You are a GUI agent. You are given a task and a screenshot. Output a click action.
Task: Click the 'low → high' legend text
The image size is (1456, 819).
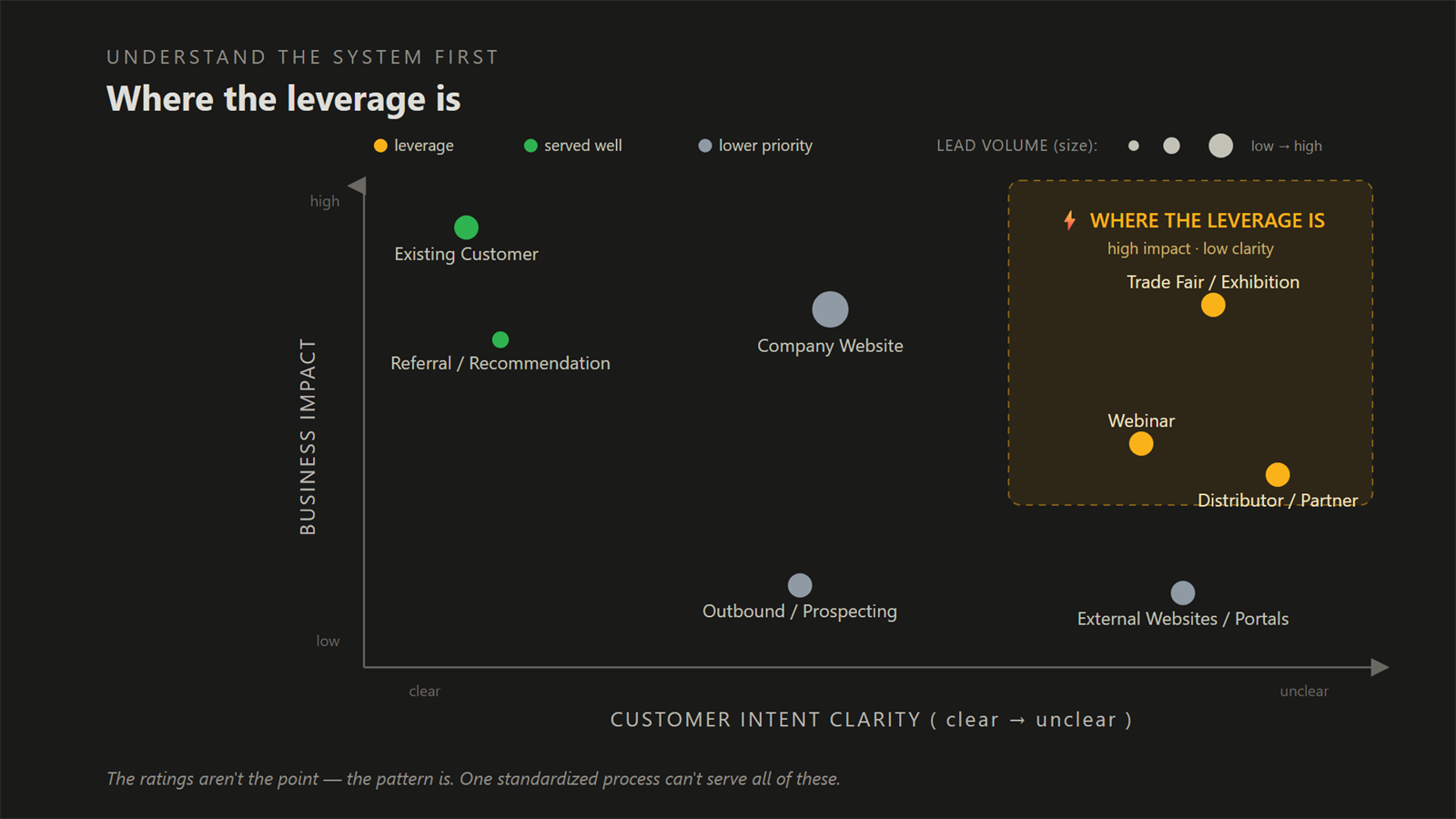pyautogui.click(x=1287, y=146)
